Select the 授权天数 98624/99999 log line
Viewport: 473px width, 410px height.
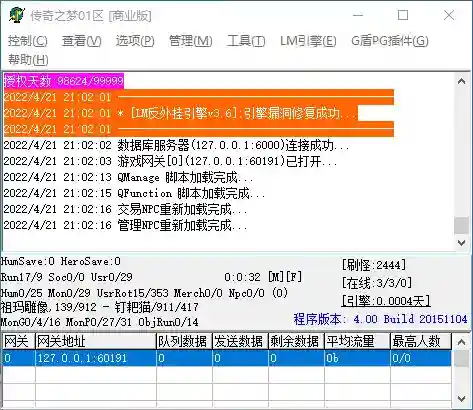pyautogui.click(x=64, y=81)
